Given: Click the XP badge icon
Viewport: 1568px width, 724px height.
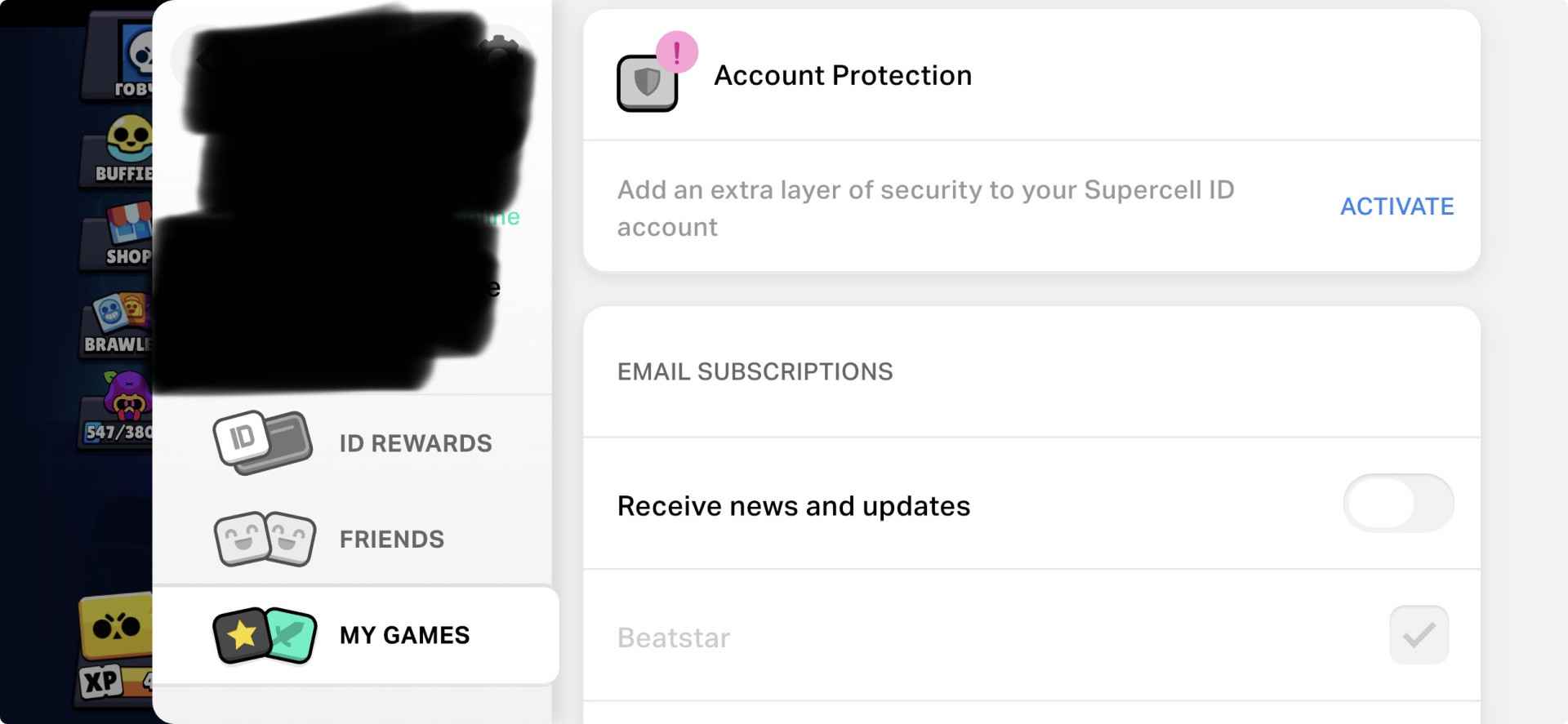Looking at the screenshot, I should pyautogui.click(x=101, y=682).
